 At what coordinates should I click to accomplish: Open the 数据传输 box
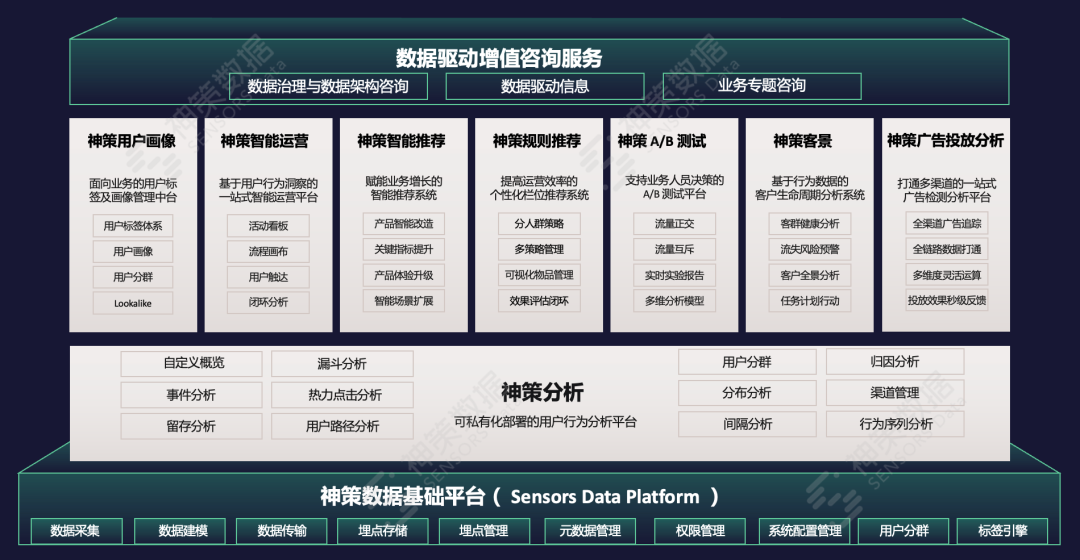click(x=282, y=531)
